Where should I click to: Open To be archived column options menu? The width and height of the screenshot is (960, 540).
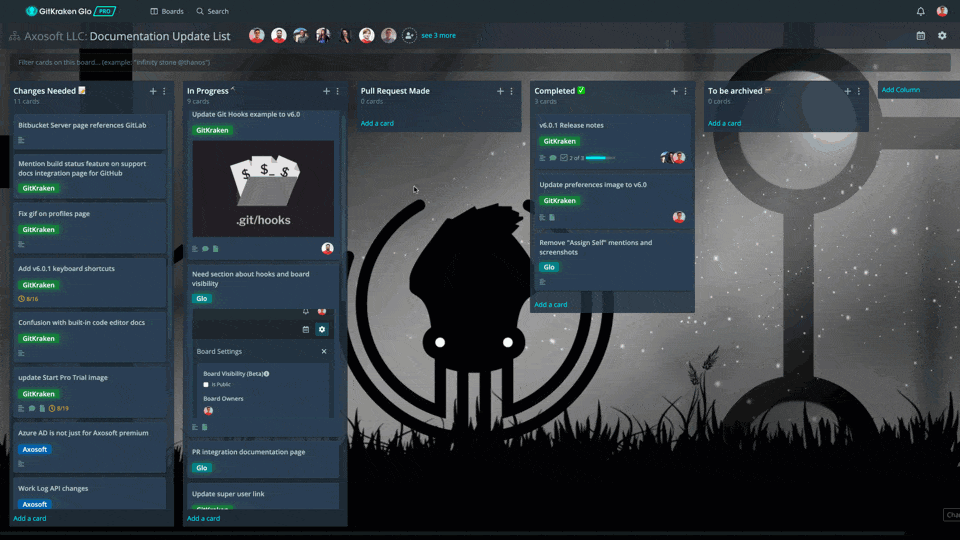(858, 91)
